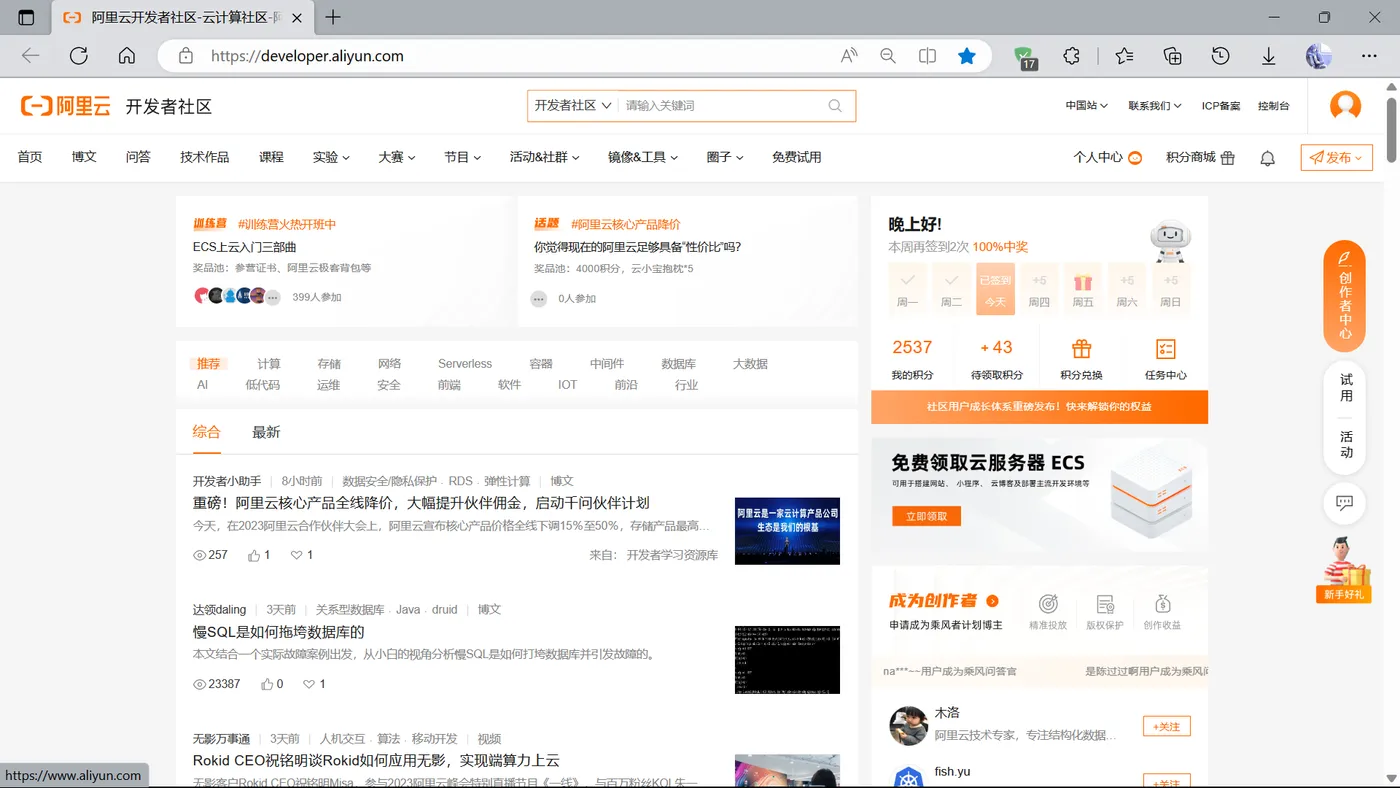Expand the 镜像&工具 nav menu
This screenshot has width=1400, height=788.
[643, 157]
